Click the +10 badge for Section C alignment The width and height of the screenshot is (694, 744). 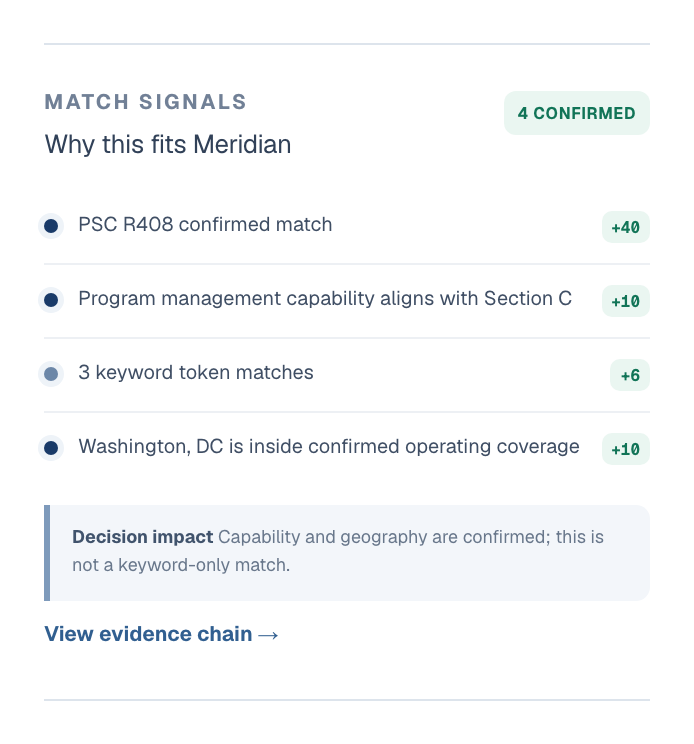625,301
